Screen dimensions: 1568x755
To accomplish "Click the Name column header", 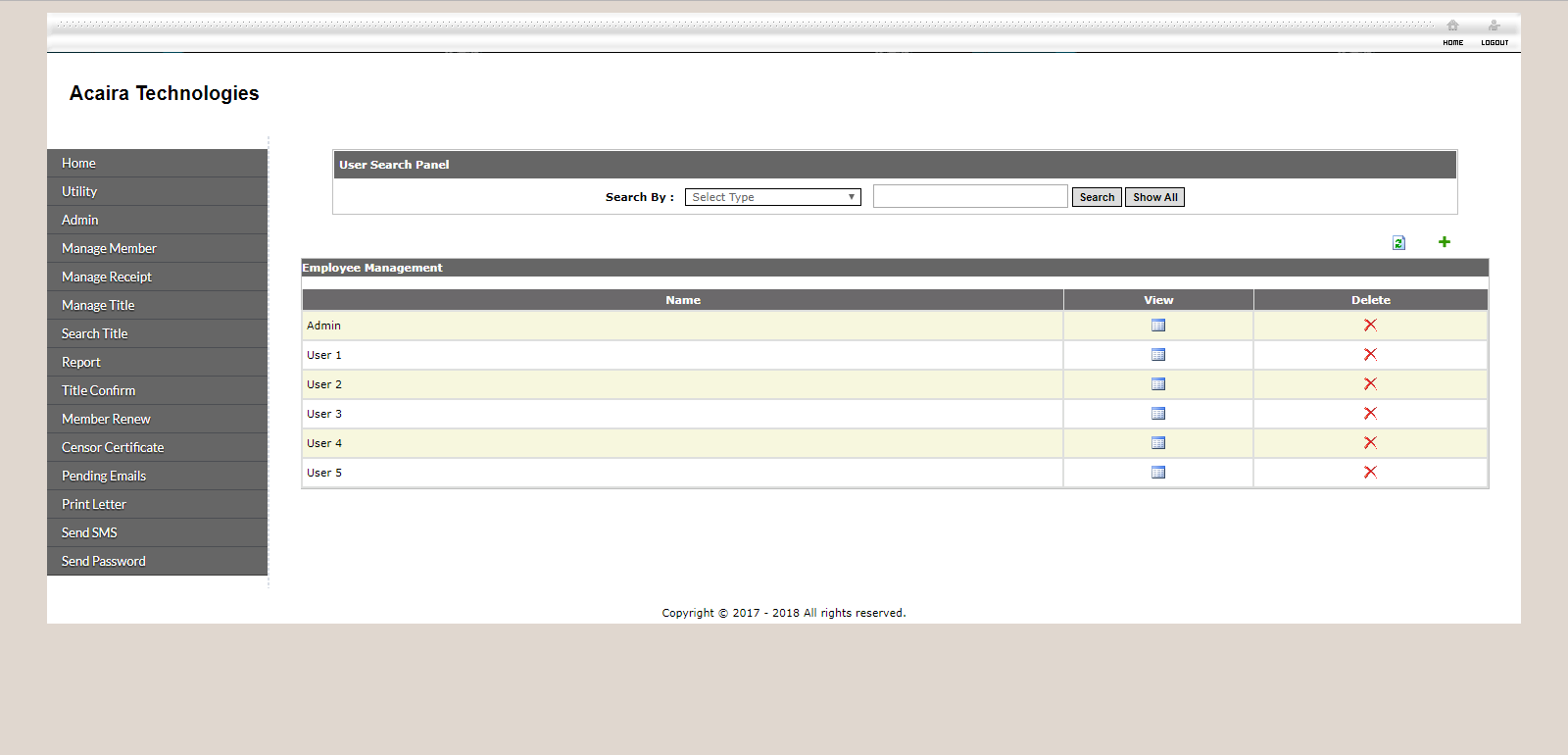I will [682, 300].
